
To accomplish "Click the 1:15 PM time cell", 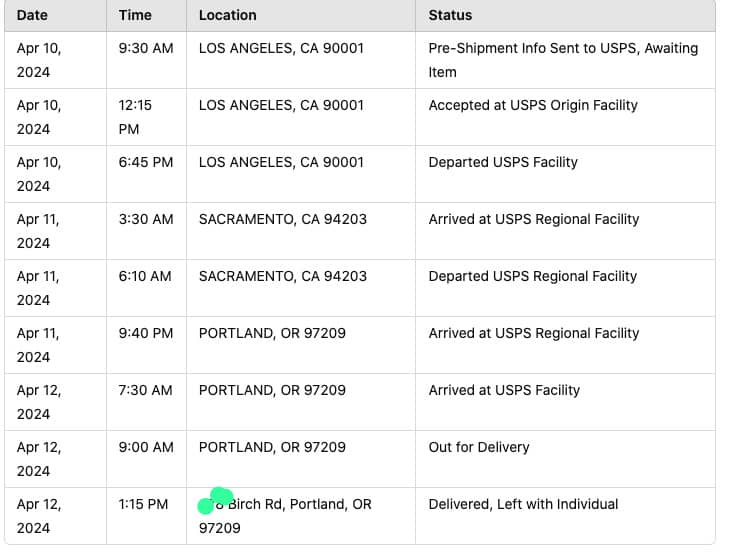I will coord(143,504).
